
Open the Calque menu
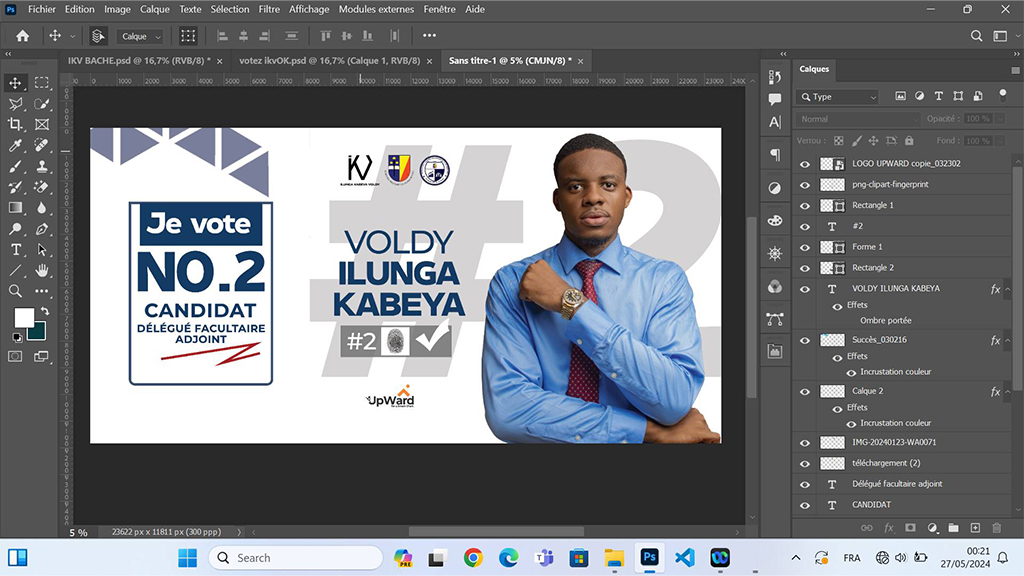pyautogui.click(x=155, y=9)
